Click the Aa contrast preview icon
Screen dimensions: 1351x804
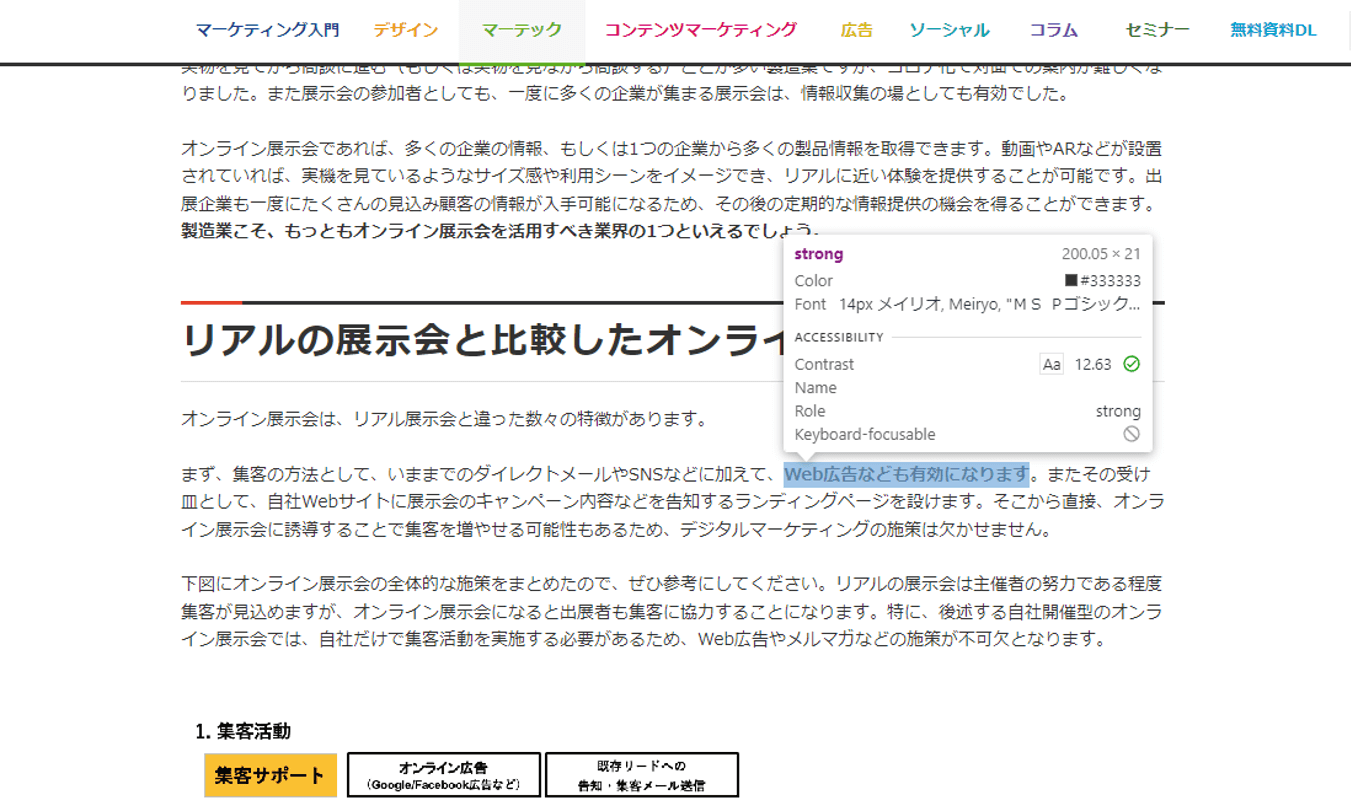click(x=1051, y=364)
